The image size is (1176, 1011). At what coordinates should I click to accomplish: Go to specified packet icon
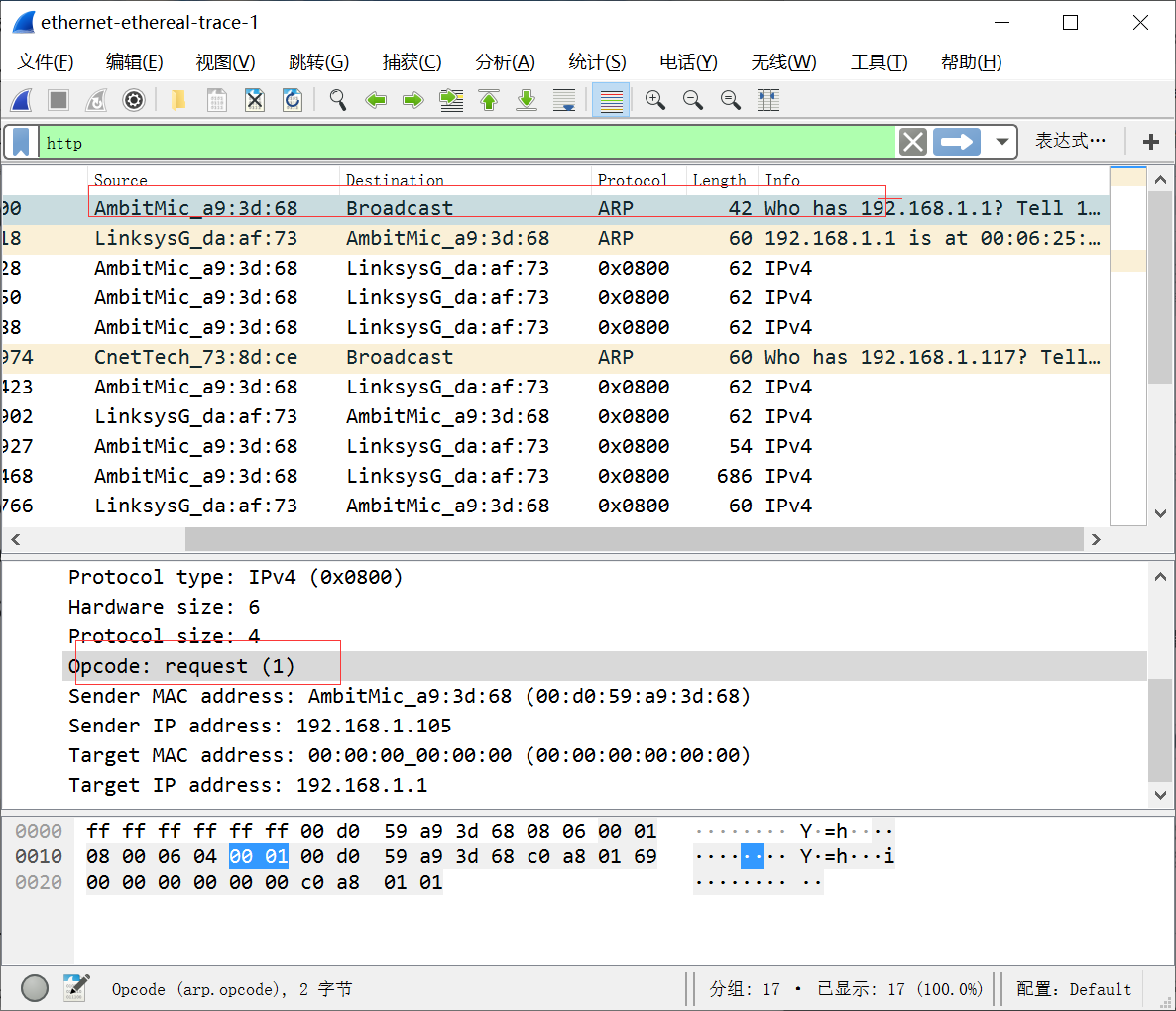tap(451, 100)
